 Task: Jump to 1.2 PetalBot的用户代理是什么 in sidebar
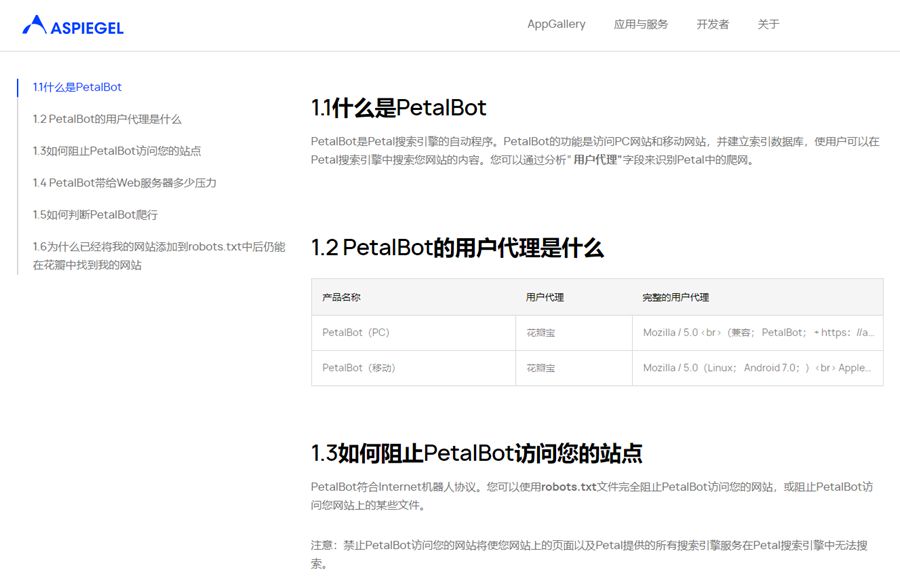[107, 119]
